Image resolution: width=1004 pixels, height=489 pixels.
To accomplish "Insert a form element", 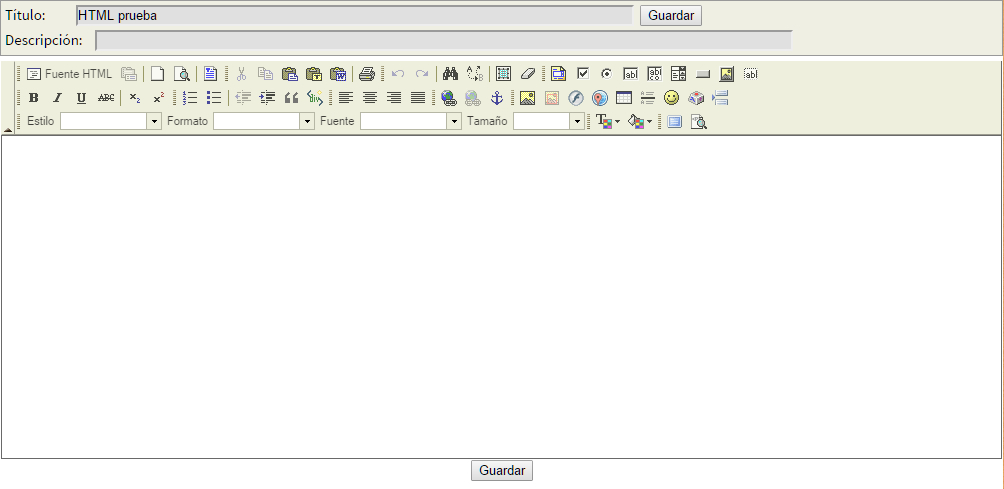I will click(558, 74).
